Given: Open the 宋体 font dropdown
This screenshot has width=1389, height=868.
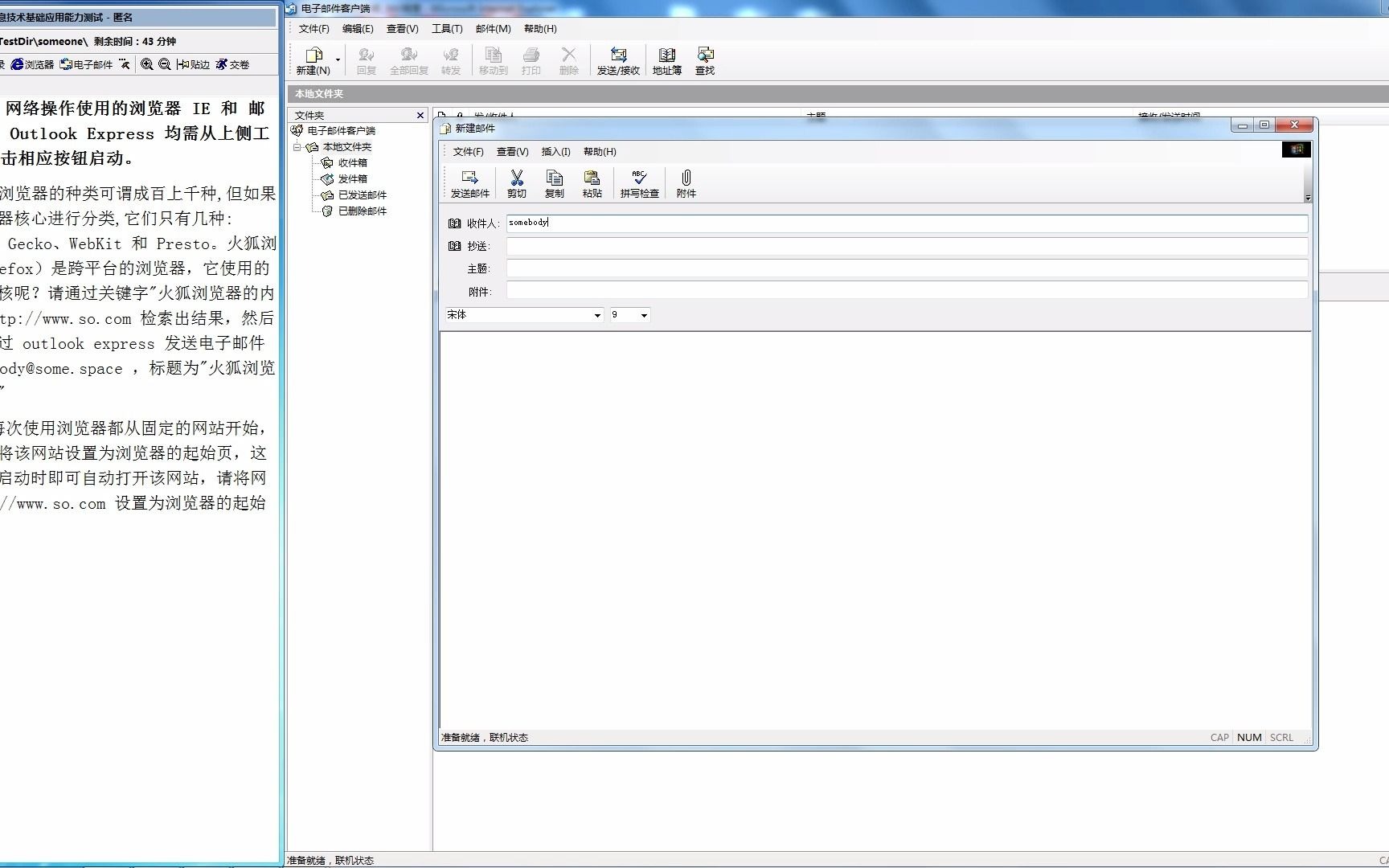Looking at the screenshot, I should [597, 315].
